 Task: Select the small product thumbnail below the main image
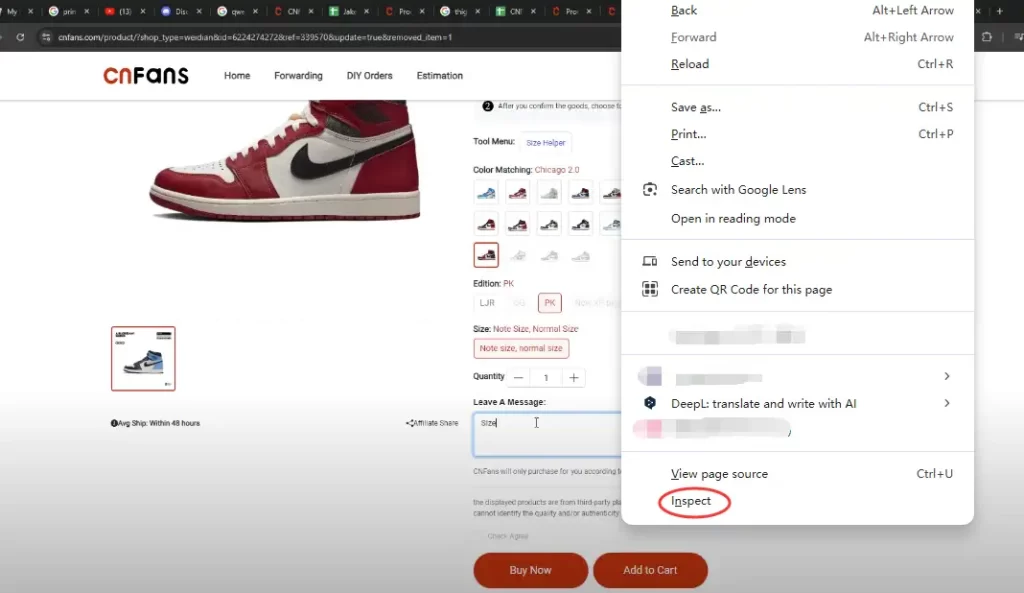(143, 359)
